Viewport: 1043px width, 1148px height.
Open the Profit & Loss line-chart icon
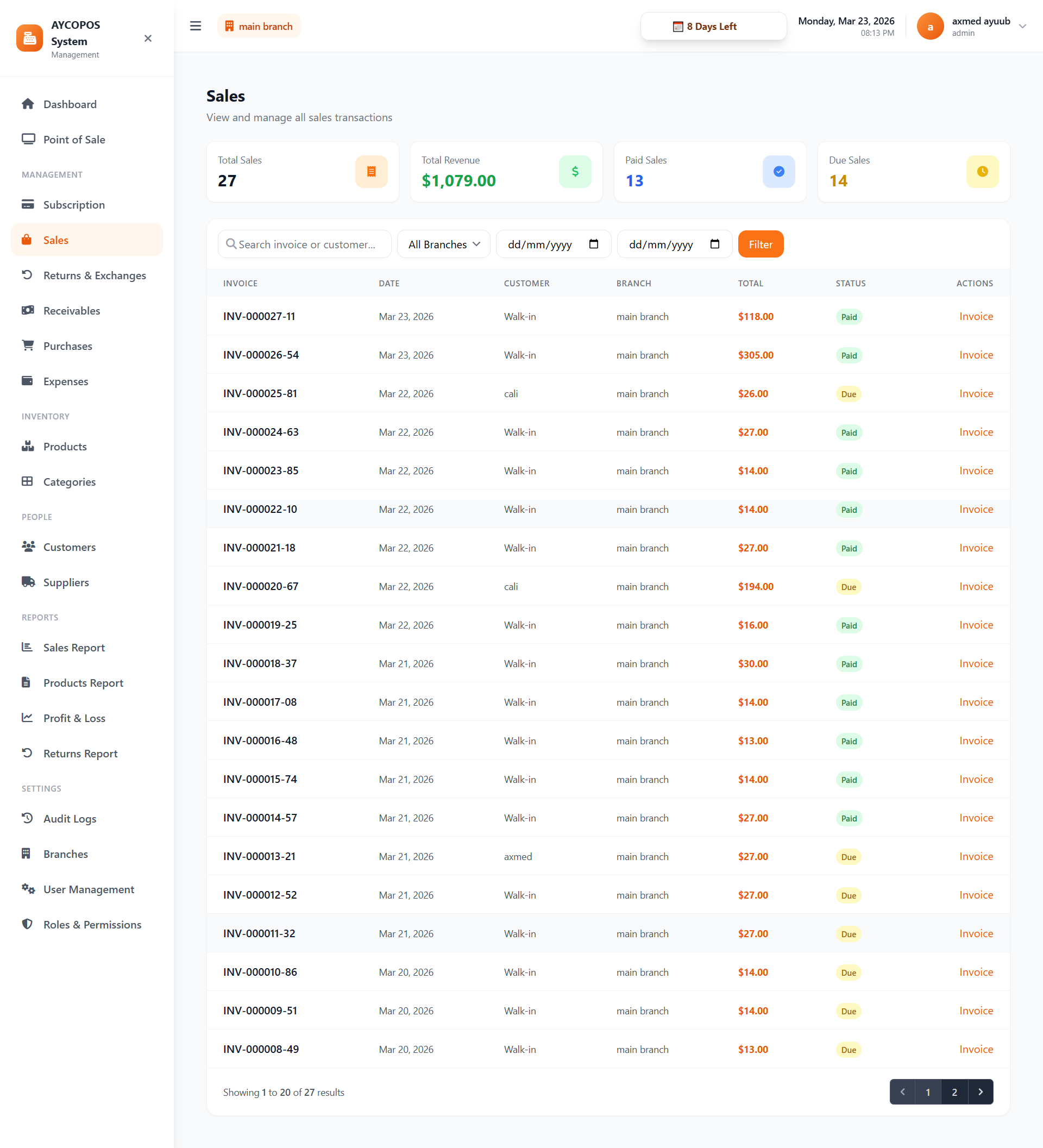point(27,717)
